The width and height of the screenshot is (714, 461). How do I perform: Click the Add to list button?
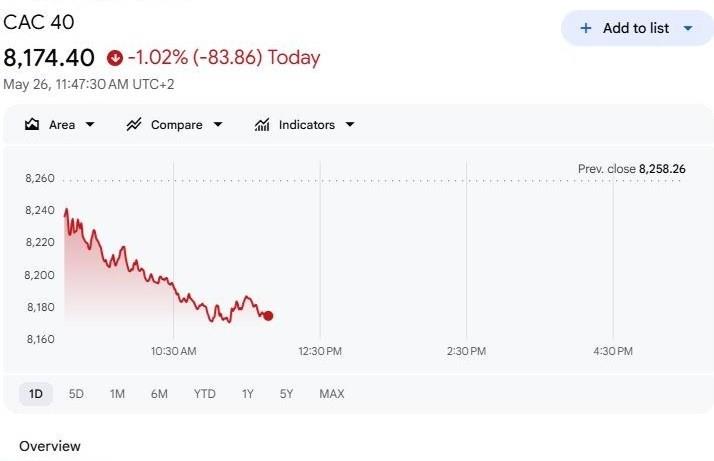(637, 28)
